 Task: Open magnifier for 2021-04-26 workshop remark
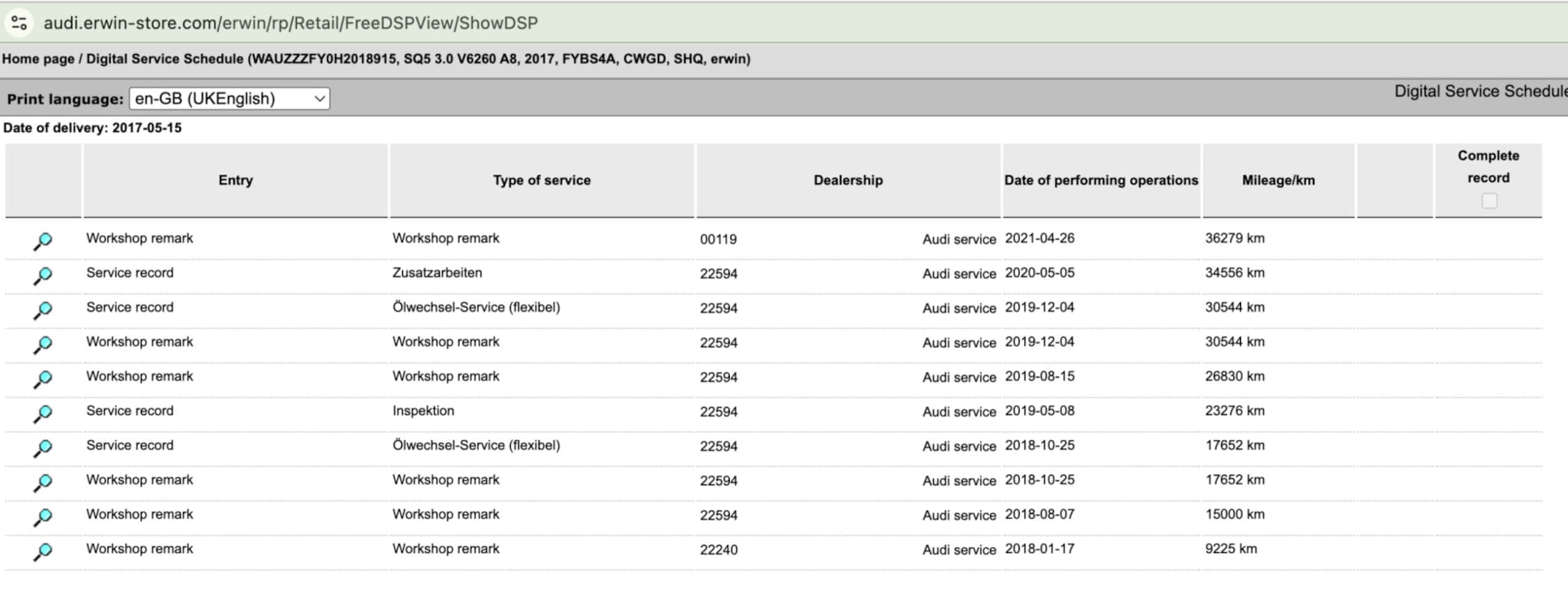tap(42, 241)
